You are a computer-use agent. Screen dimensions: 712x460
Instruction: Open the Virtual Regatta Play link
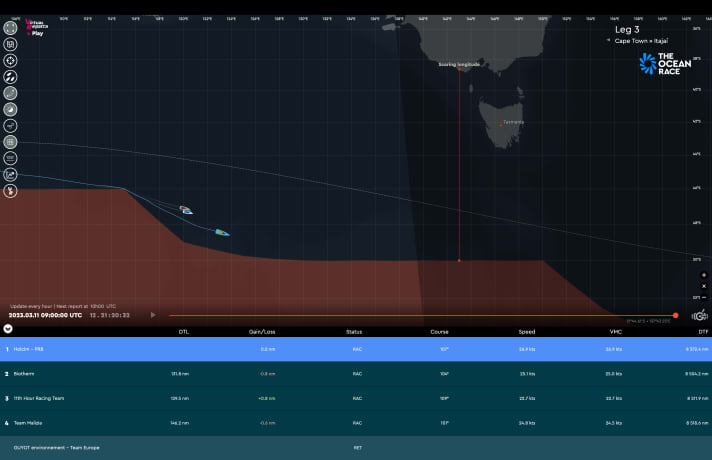point(36,27)
